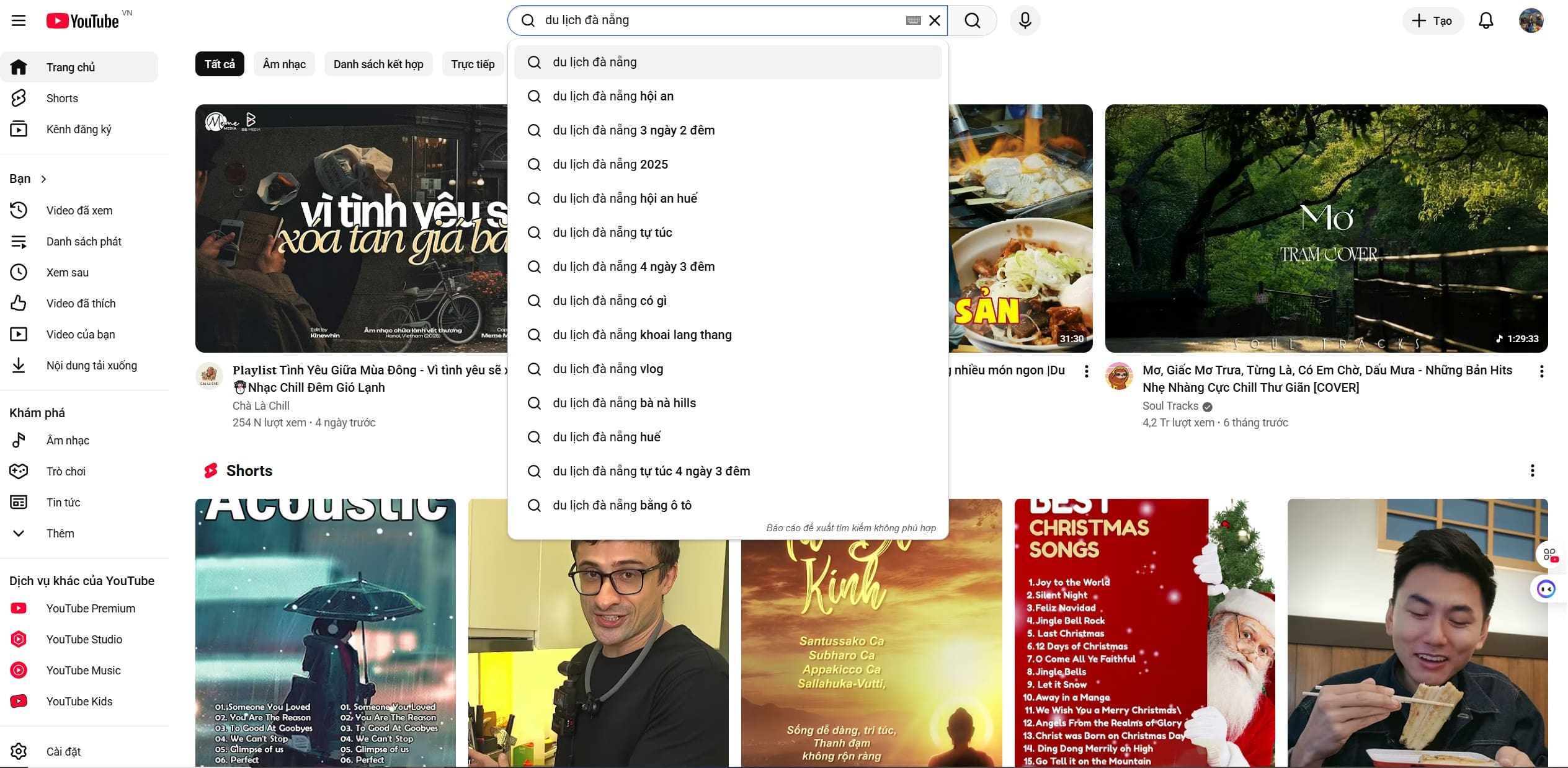Choose suggestion du lịch đà nẵng bà nà hills
Viewport: 1568px width, 768px height.
(x=728, y=403)
